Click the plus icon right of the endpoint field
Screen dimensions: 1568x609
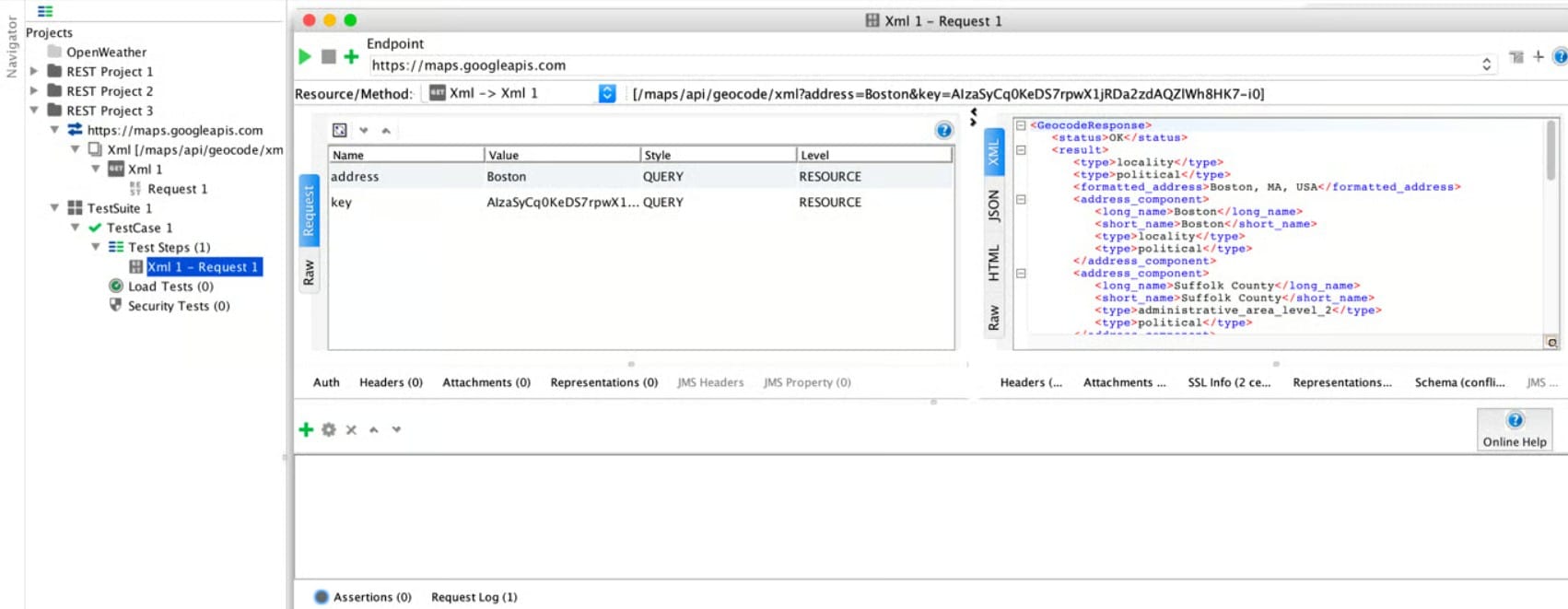click(x=1538, y=57)
